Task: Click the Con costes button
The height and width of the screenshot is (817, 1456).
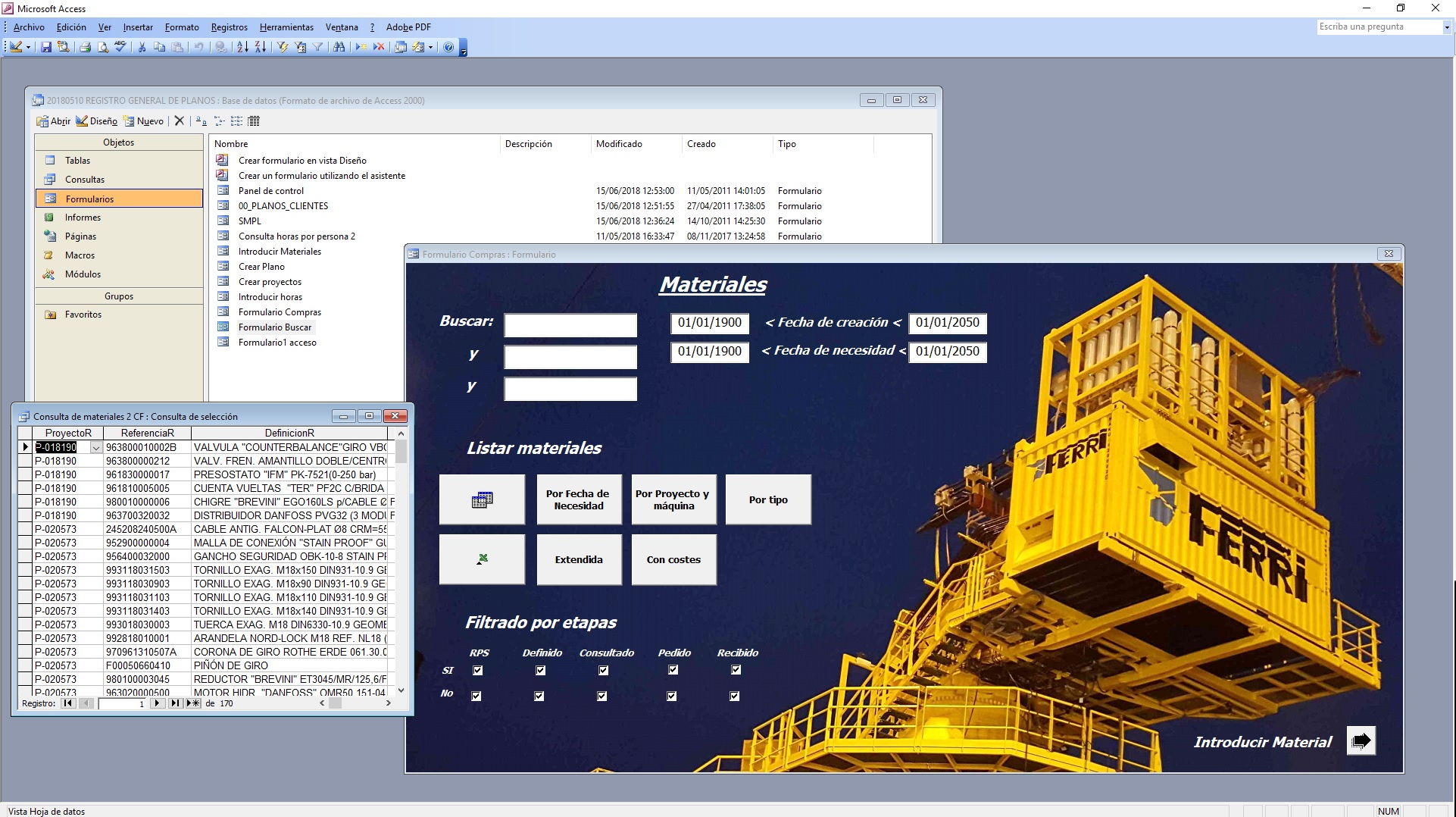Action: coord(673,559)
